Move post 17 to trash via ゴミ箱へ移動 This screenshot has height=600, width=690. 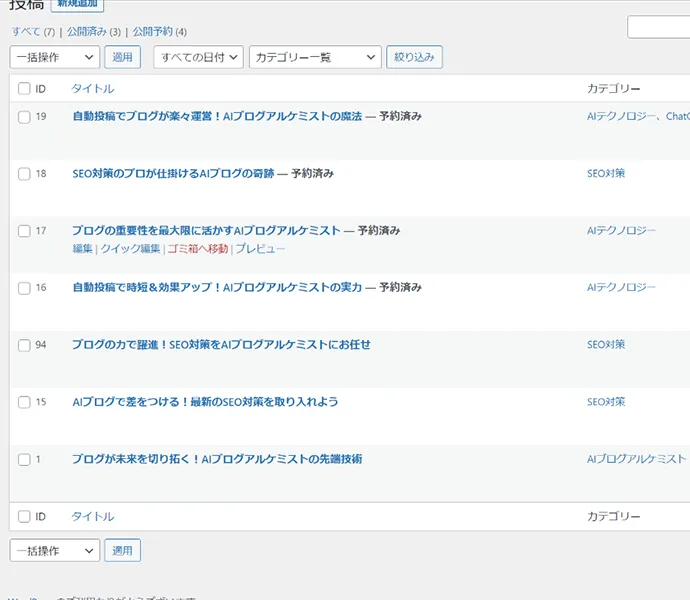[197, 248]
